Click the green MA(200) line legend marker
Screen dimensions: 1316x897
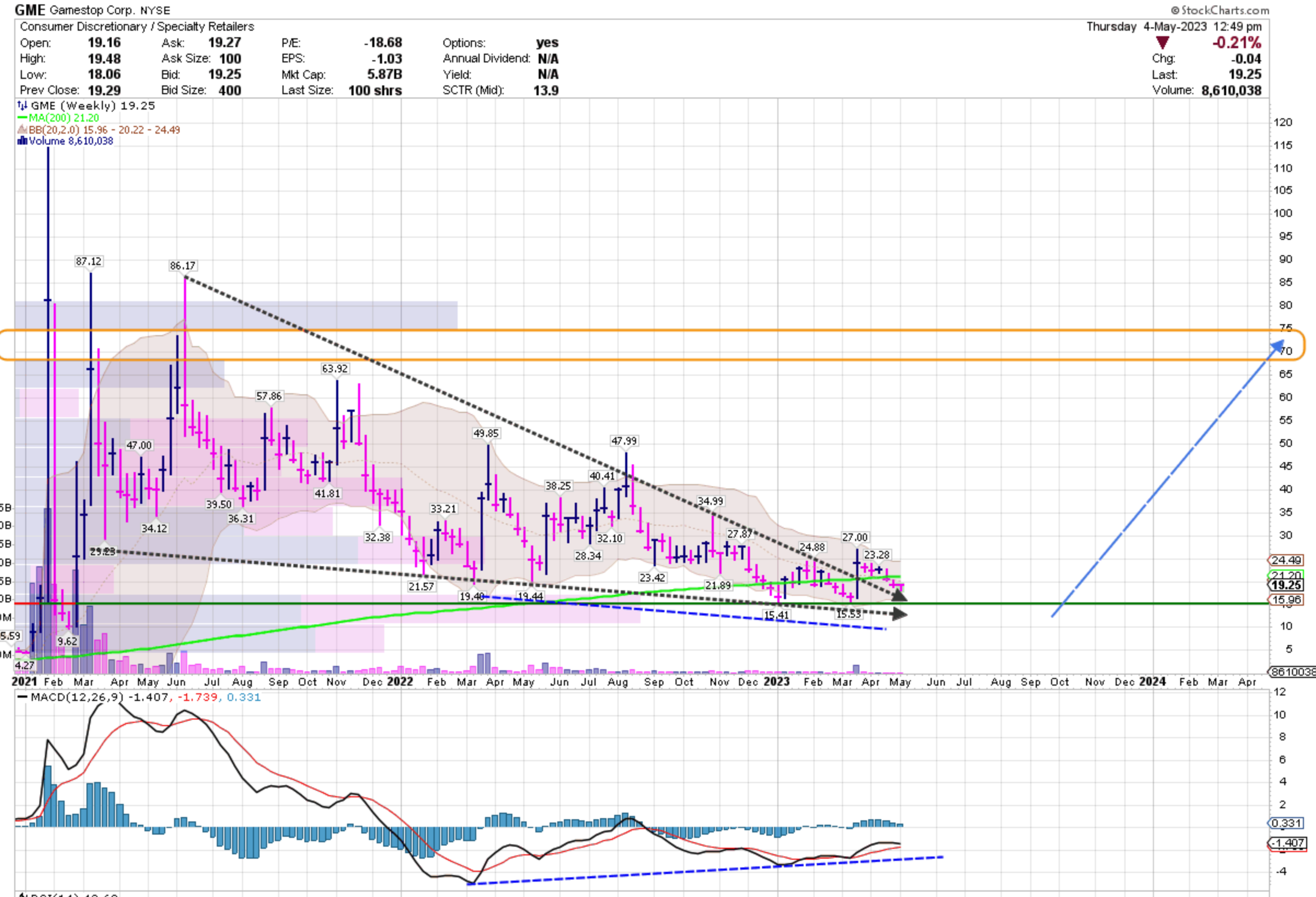click(x=22, y=118)
